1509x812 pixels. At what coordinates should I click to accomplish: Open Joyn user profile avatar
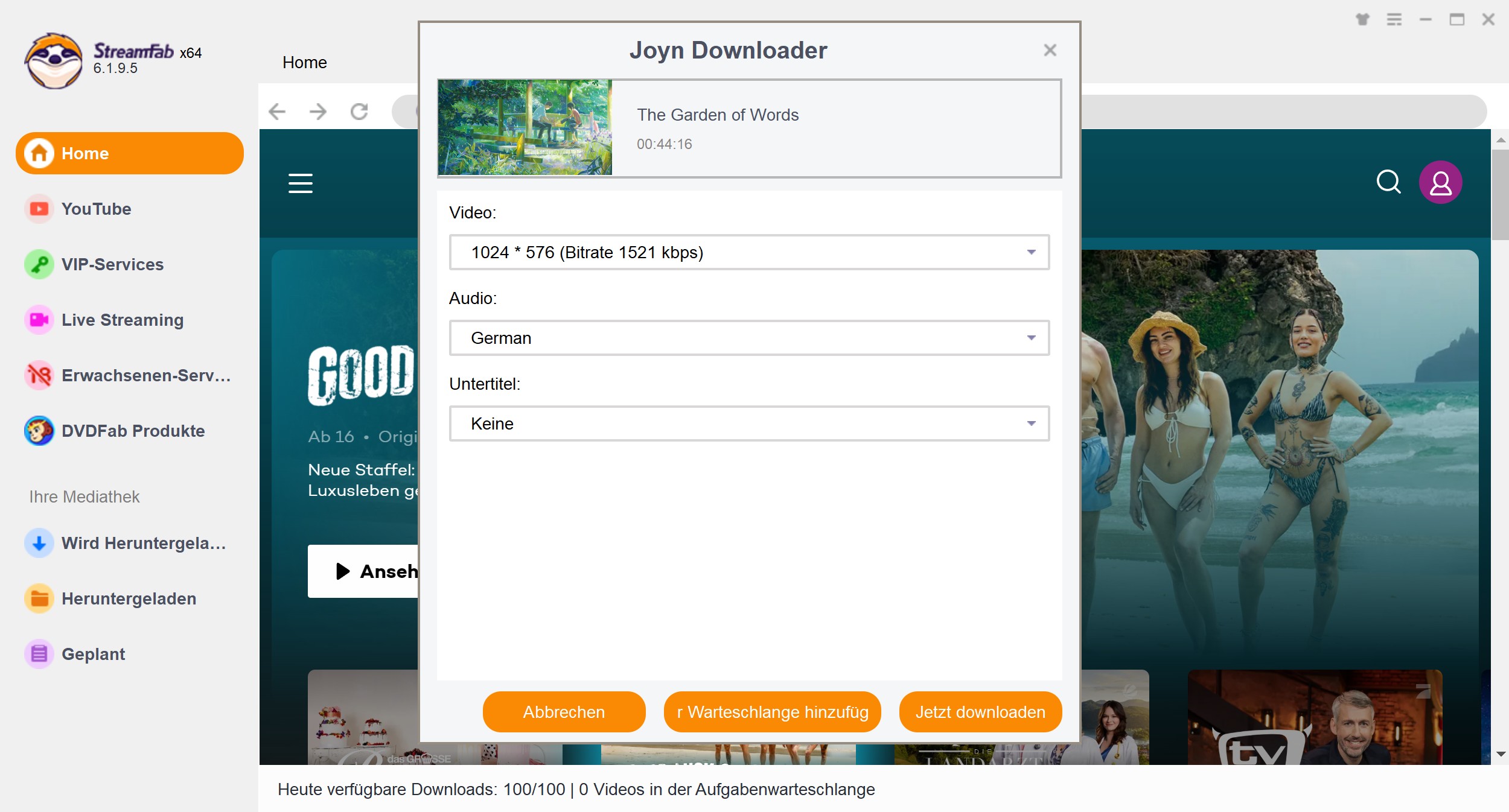[x=1440, y=182]
